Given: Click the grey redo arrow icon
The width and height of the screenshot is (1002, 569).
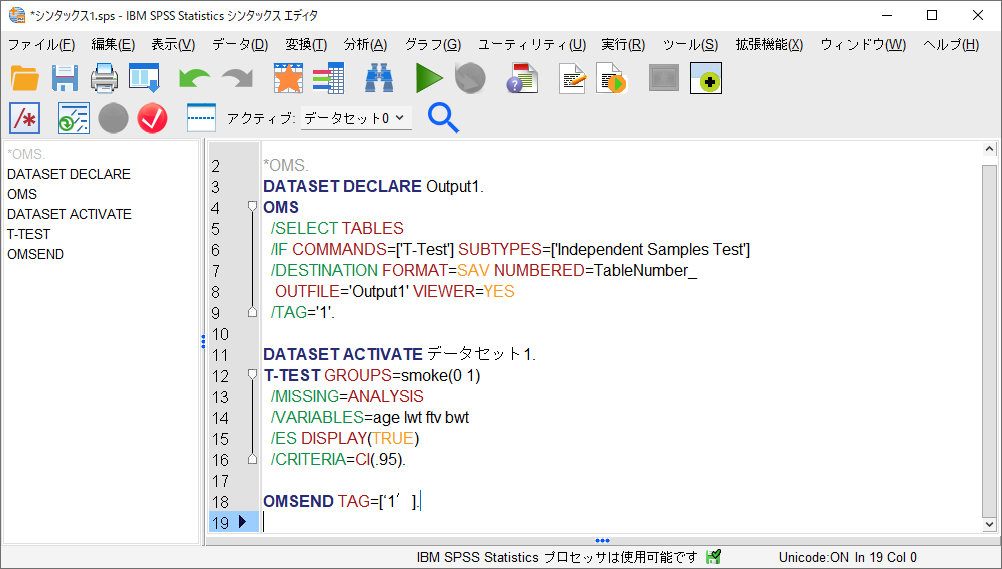Looking at the screenshot, I should [x=237, y=78].
